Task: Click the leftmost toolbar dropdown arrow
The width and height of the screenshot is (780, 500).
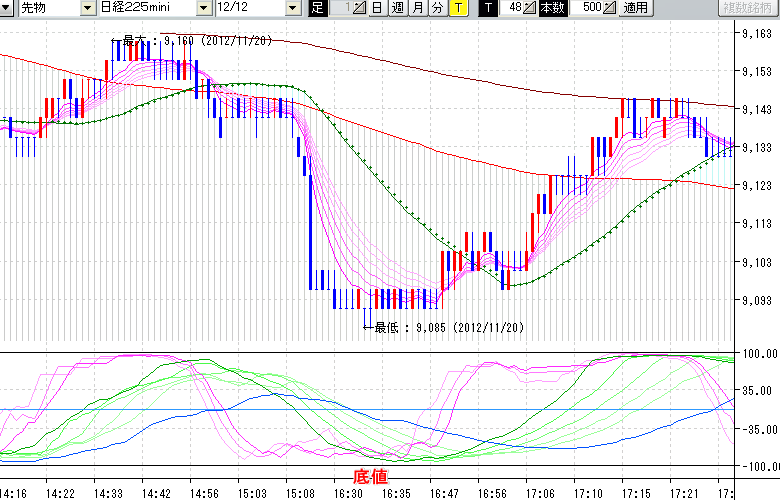Action: (x=6, y=8)
